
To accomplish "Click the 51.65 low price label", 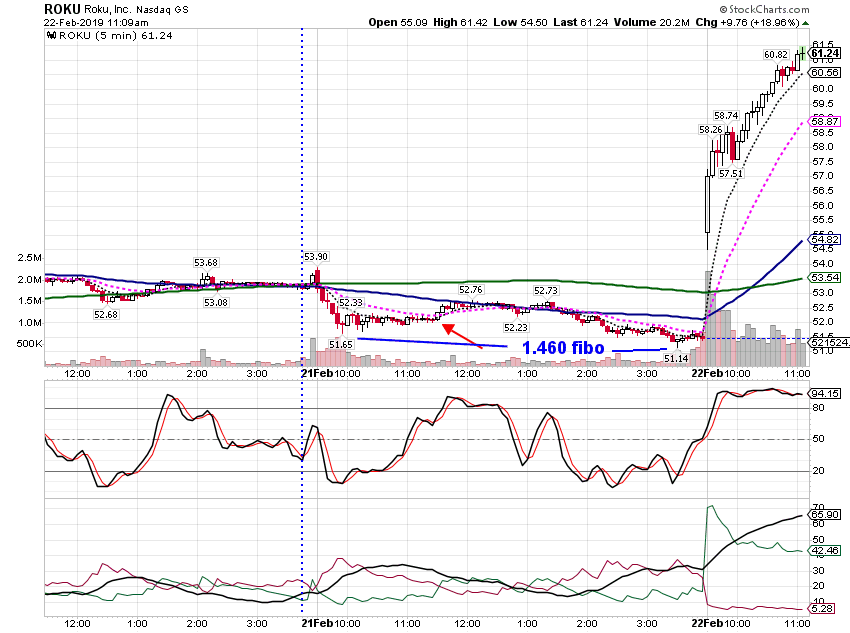I will [340, 345].
